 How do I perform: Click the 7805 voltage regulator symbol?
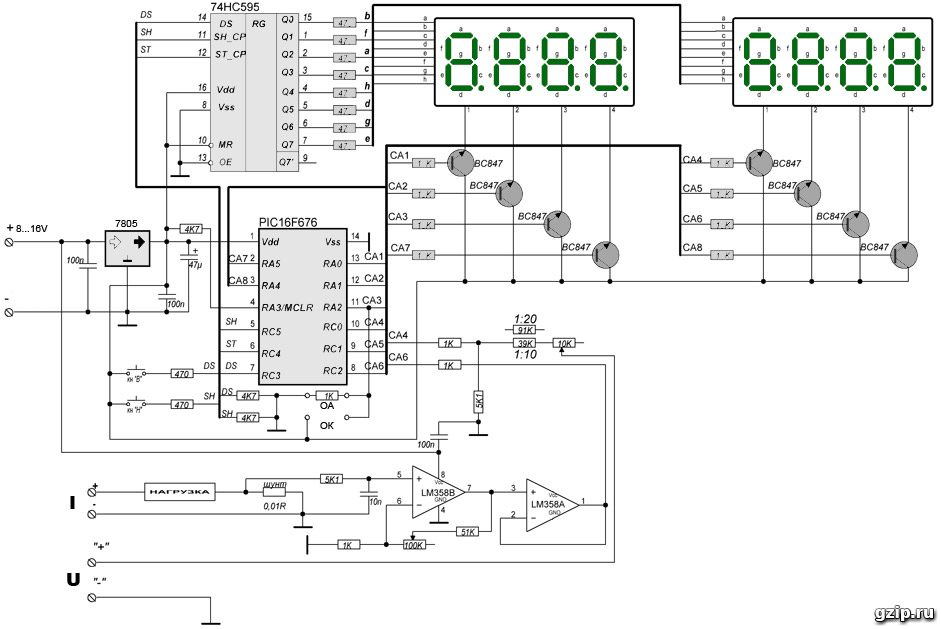[x=127, y=247]
